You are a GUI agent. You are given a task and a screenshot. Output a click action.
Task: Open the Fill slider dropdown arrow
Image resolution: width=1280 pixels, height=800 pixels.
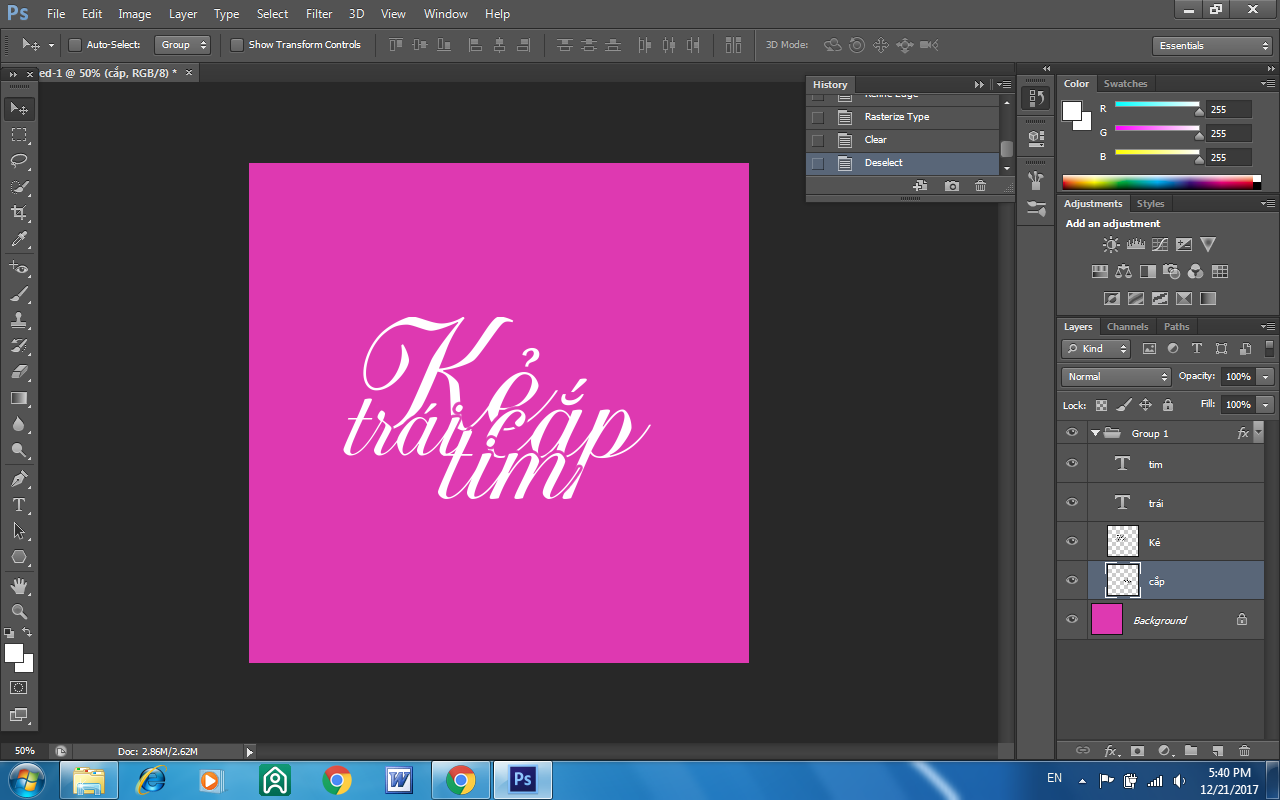(1266, 405)
